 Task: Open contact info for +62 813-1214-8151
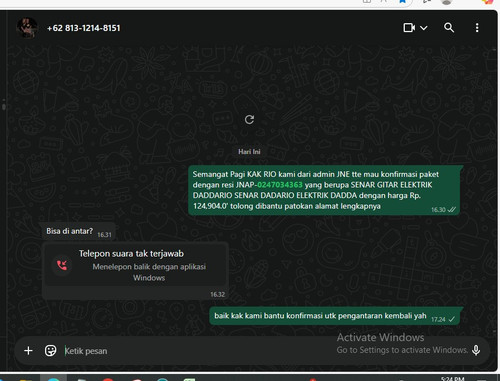pyautogui.click(x=84, y=28)
